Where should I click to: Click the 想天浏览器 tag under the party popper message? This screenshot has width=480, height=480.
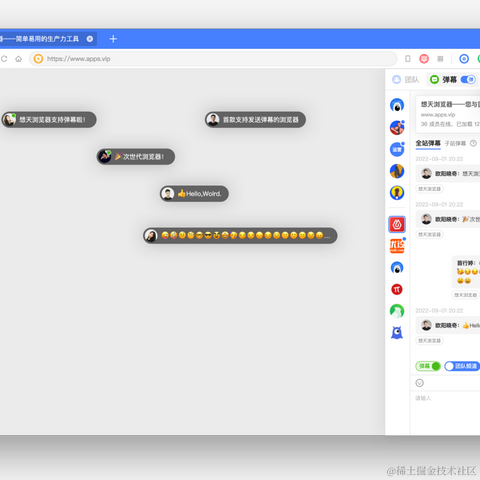click(430, 235)
